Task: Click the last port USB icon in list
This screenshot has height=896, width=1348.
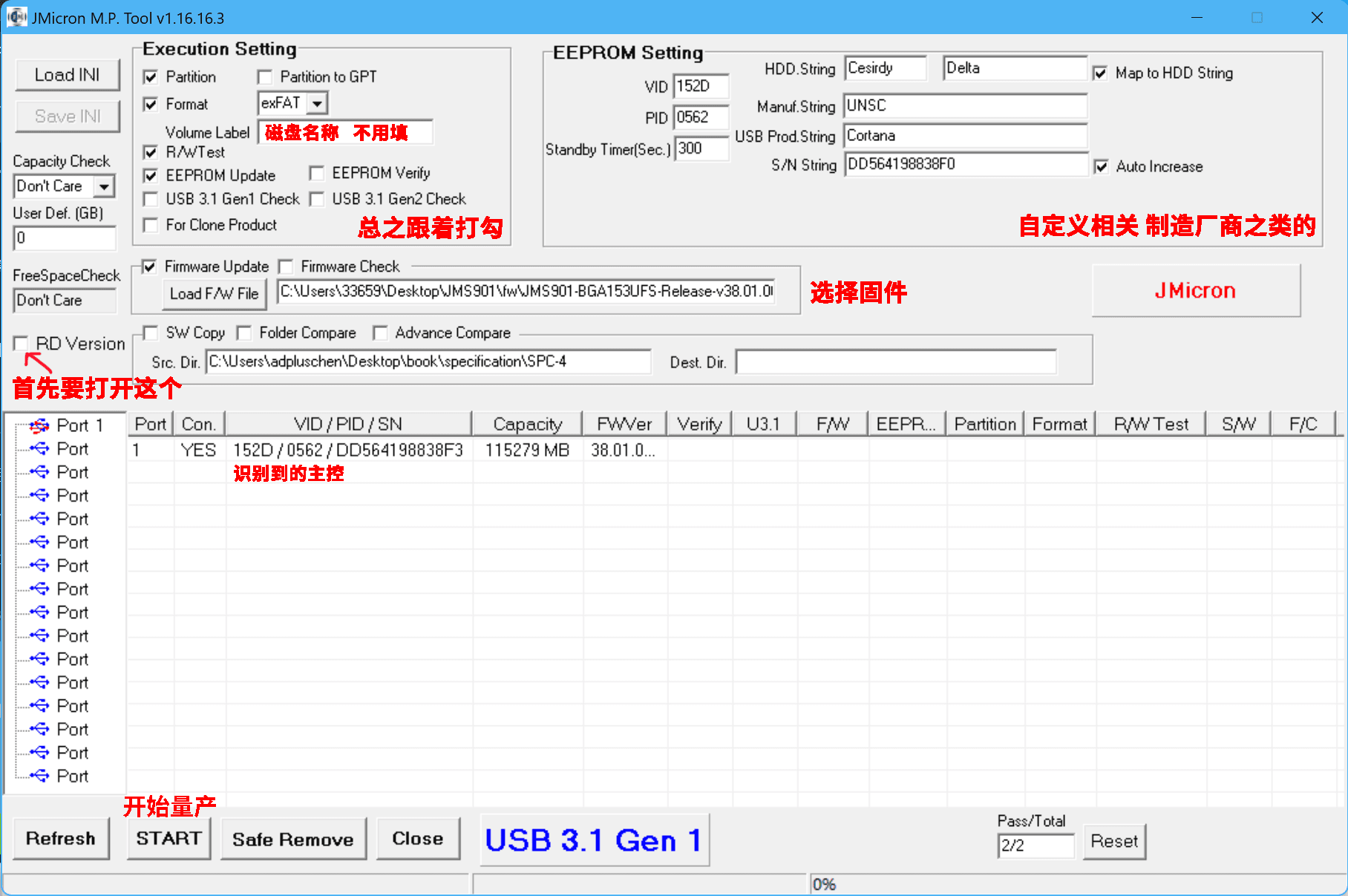Action: 39,776
